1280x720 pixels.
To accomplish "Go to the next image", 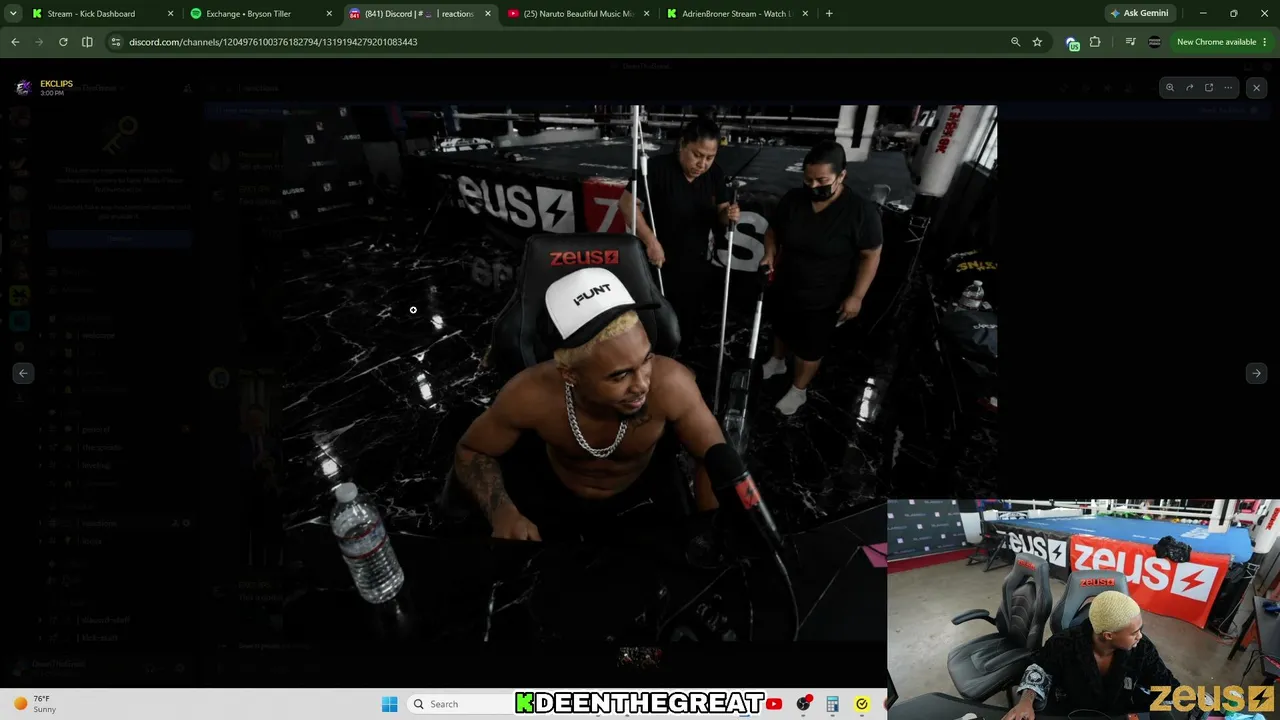I will 1256,373.
